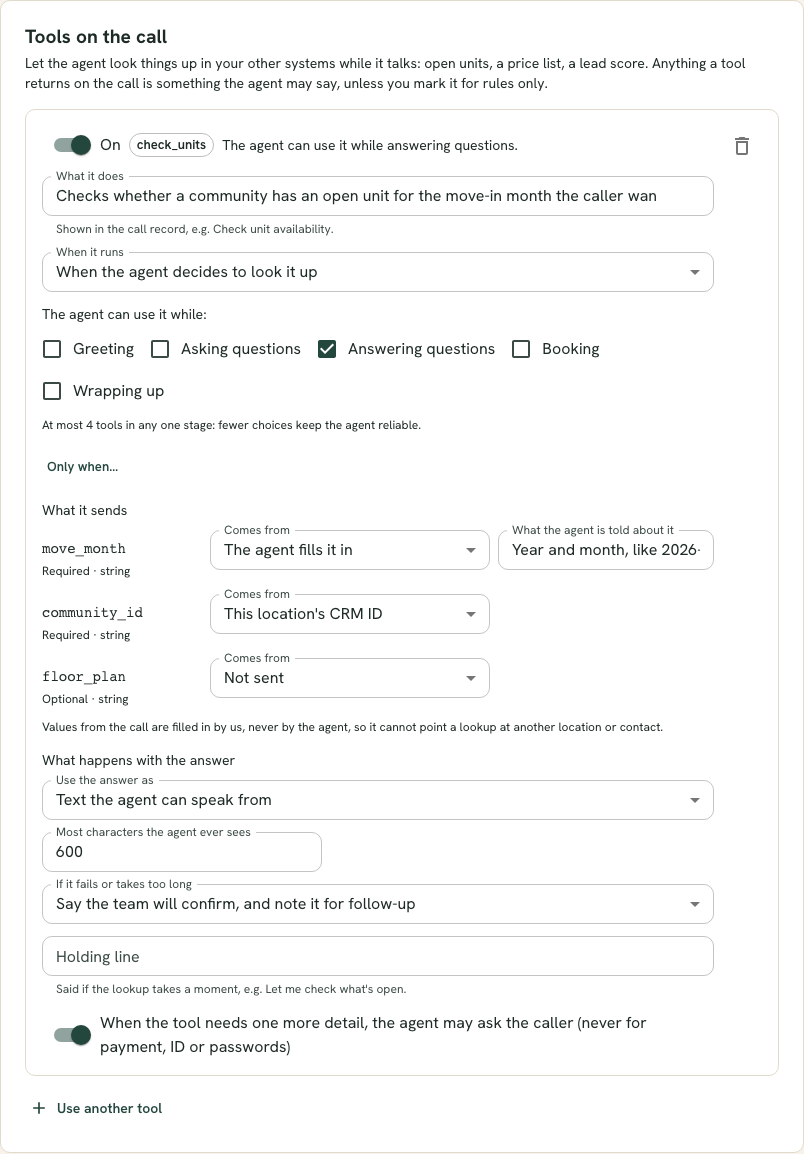The height and width of the screenshot is (1154, 804).
Task: Open Comes from dropdown for floor_plan
Action: 350,678
